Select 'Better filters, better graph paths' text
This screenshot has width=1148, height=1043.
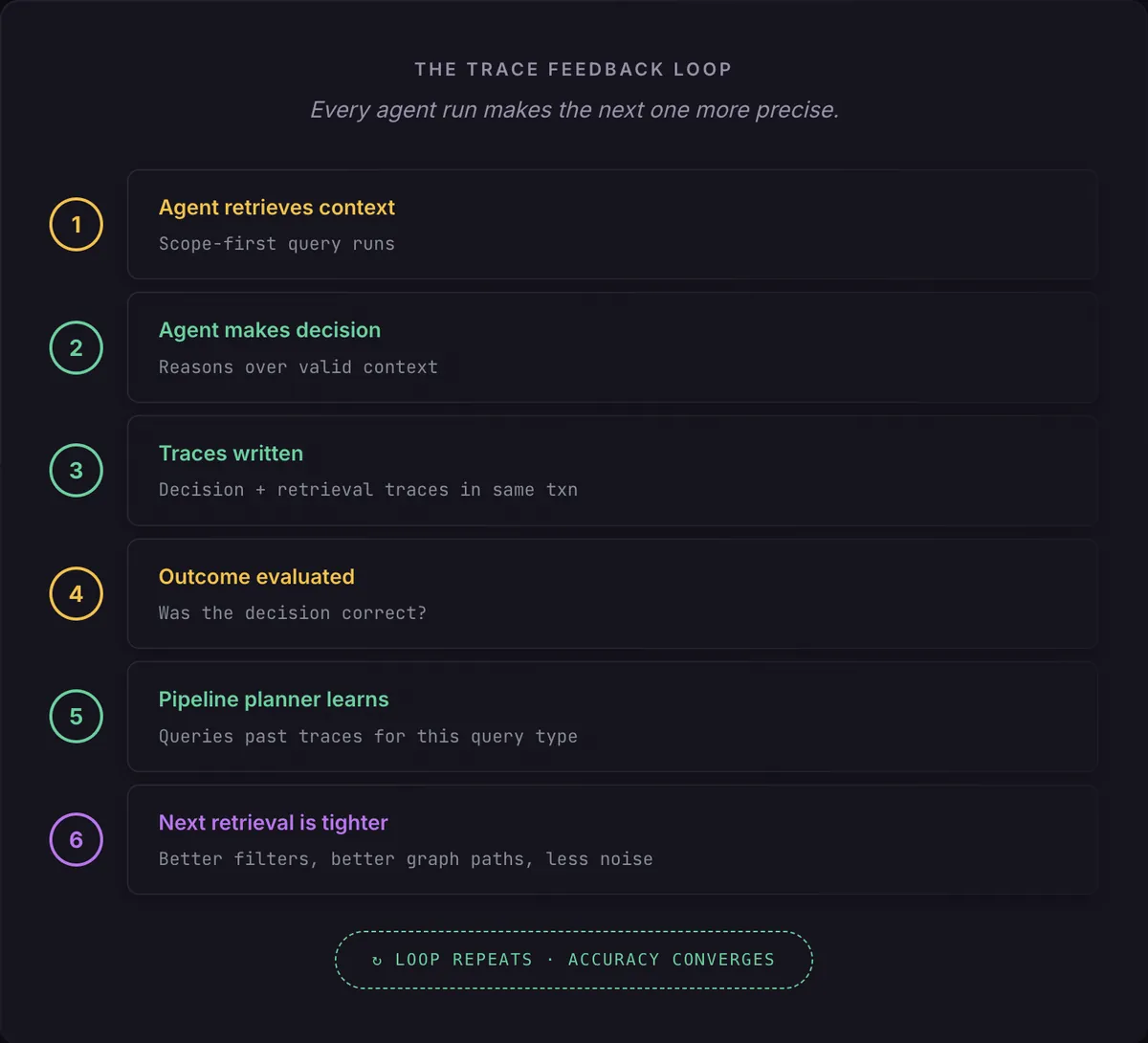406,859
